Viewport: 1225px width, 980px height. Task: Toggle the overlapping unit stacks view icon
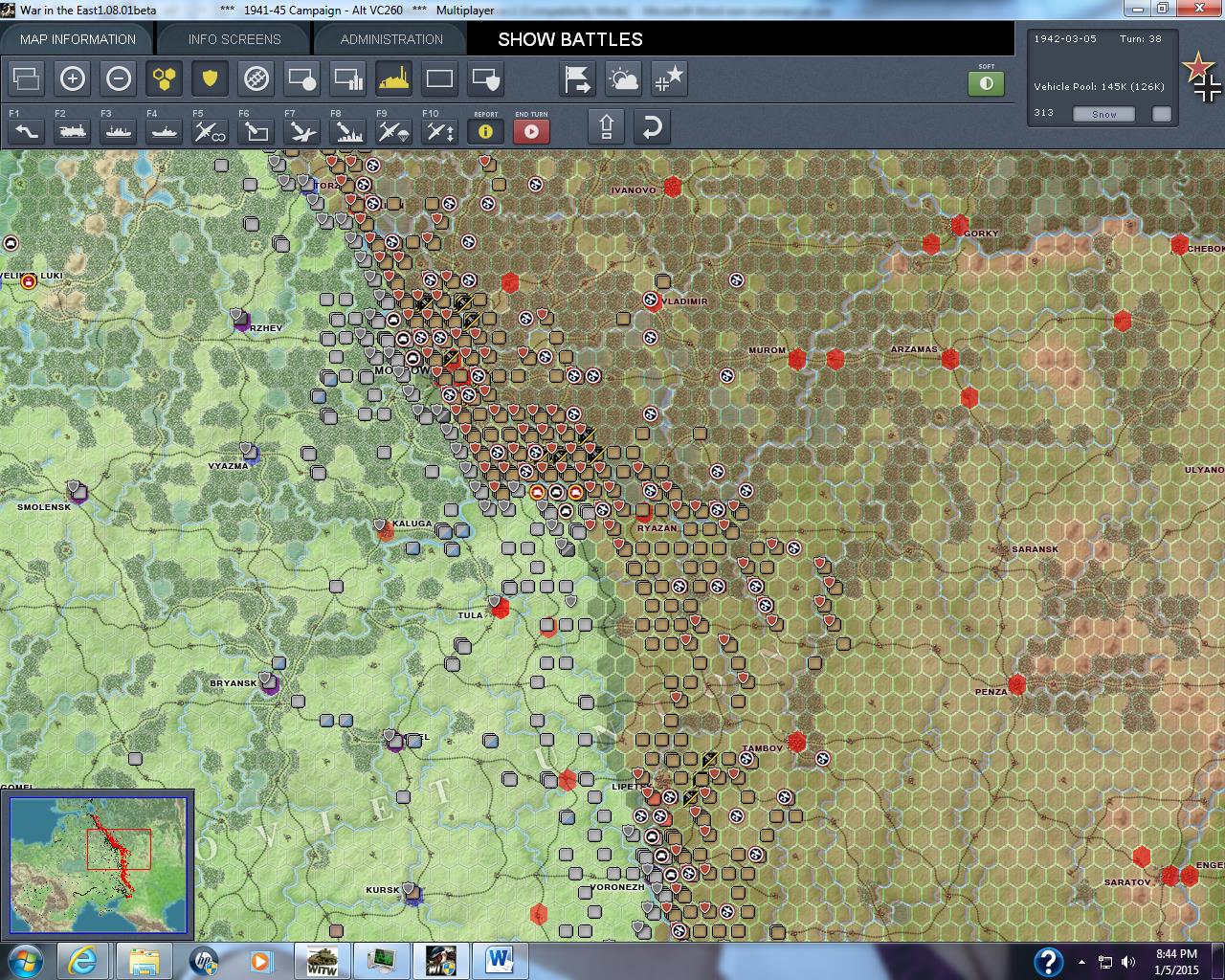point(26,78)
